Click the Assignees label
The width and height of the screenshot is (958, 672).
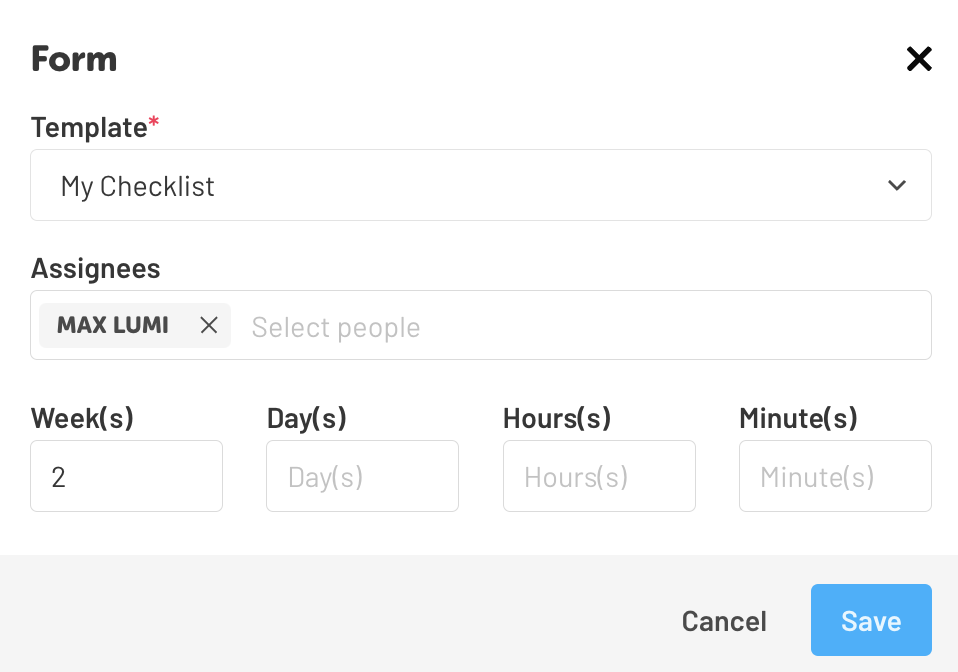point(95,268)
